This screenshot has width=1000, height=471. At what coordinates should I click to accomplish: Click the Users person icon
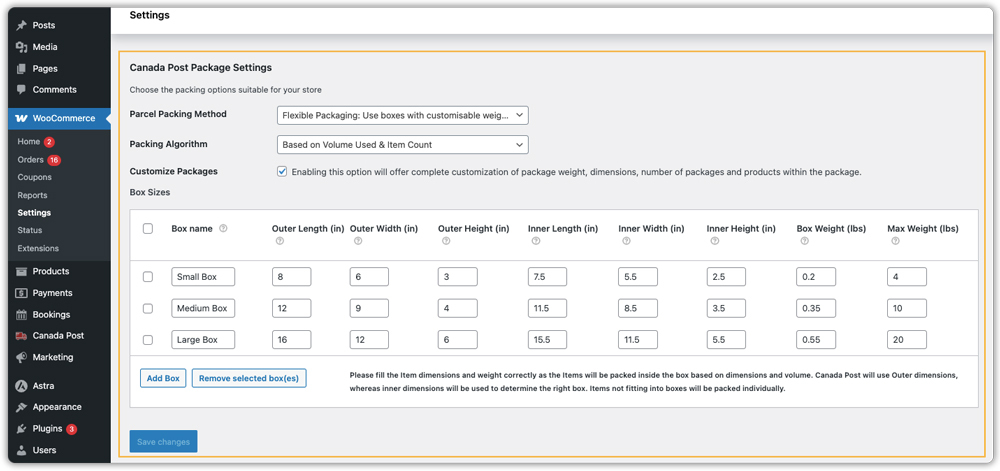pyautogui.click(x=22, y=451)
